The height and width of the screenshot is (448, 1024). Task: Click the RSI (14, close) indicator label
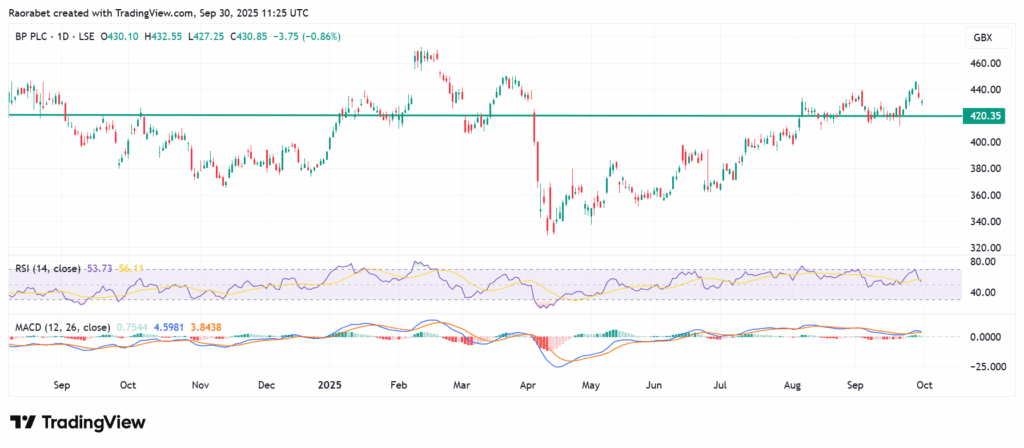46,269
